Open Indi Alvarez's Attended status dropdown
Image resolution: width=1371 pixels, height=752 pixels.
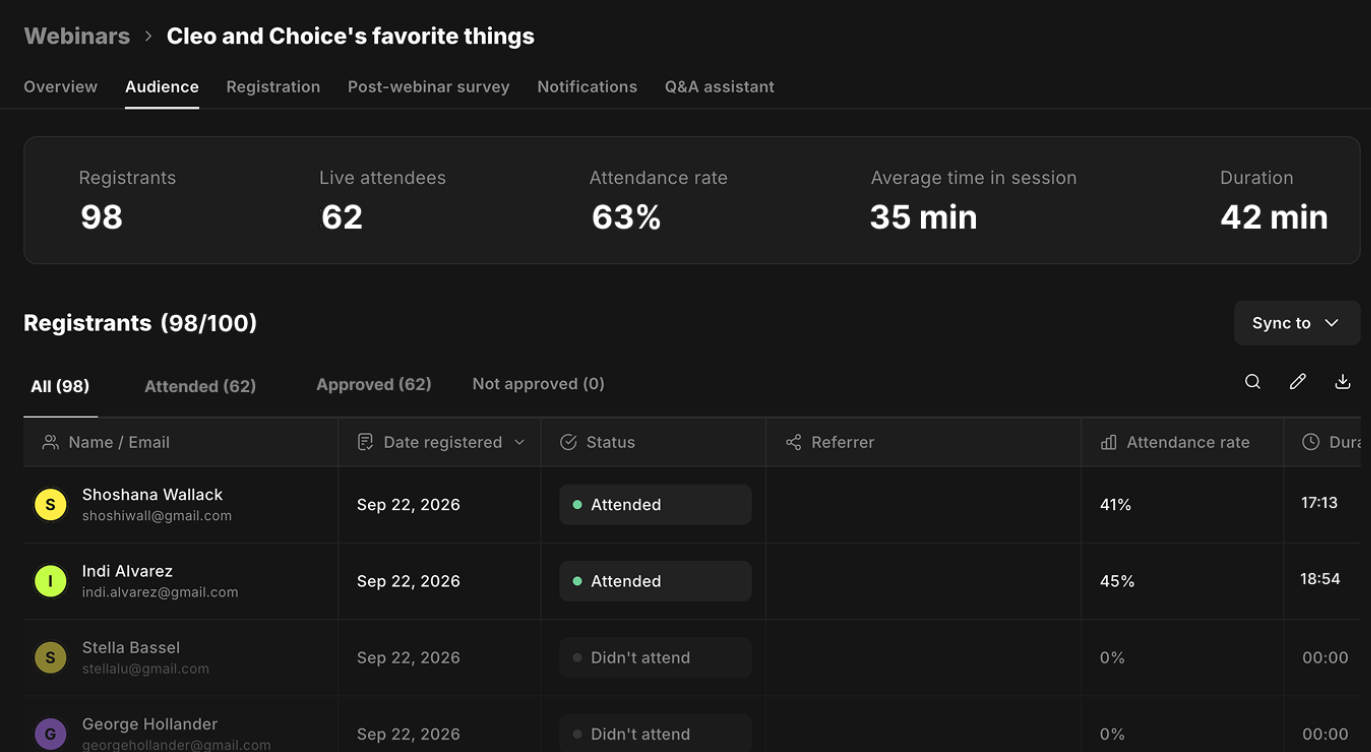point(655,581)
